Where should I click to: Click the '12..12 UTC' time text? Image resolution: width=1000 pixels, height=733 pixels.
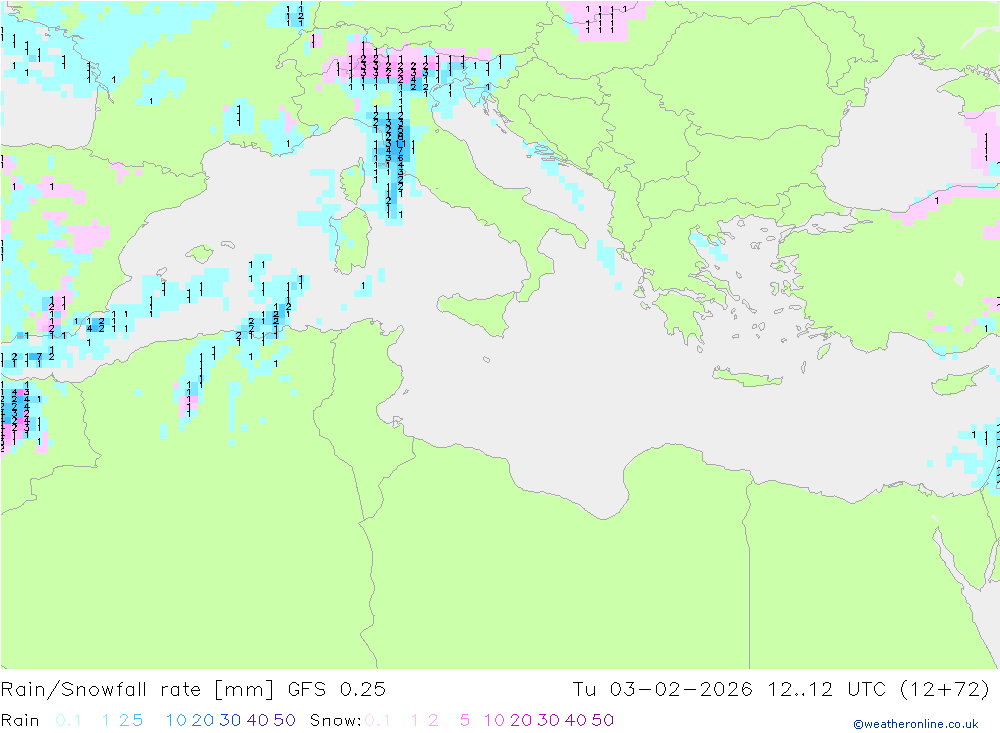827,690
